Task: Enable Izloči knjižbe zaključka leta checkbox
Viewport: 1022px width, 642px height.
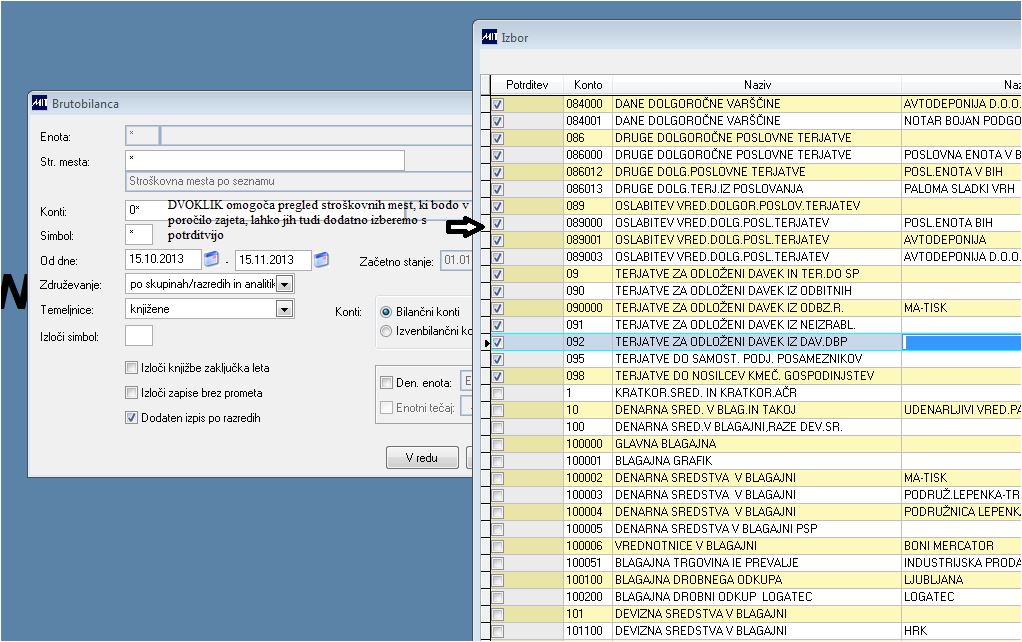Action: pos(131,368)
